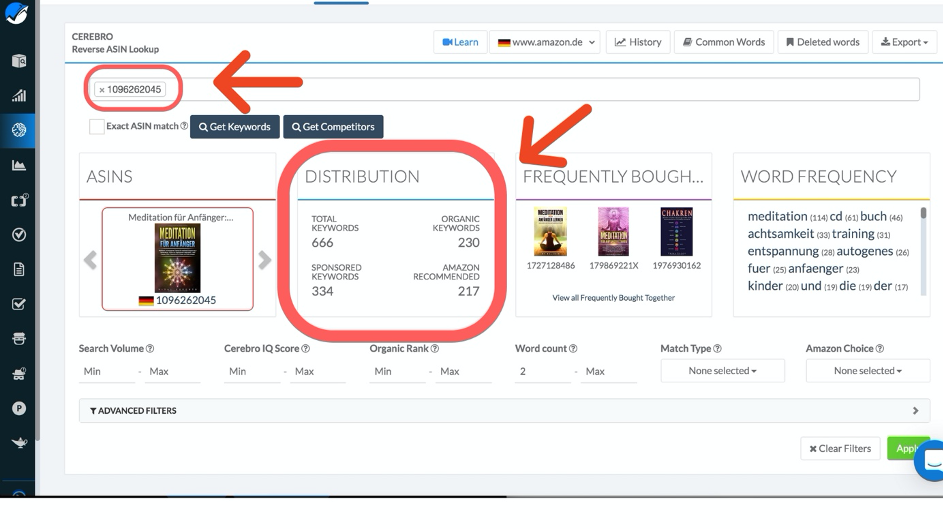Click the Search Volume Max field
The width and height of the screenshot is (943, 529).
(172, 372)
